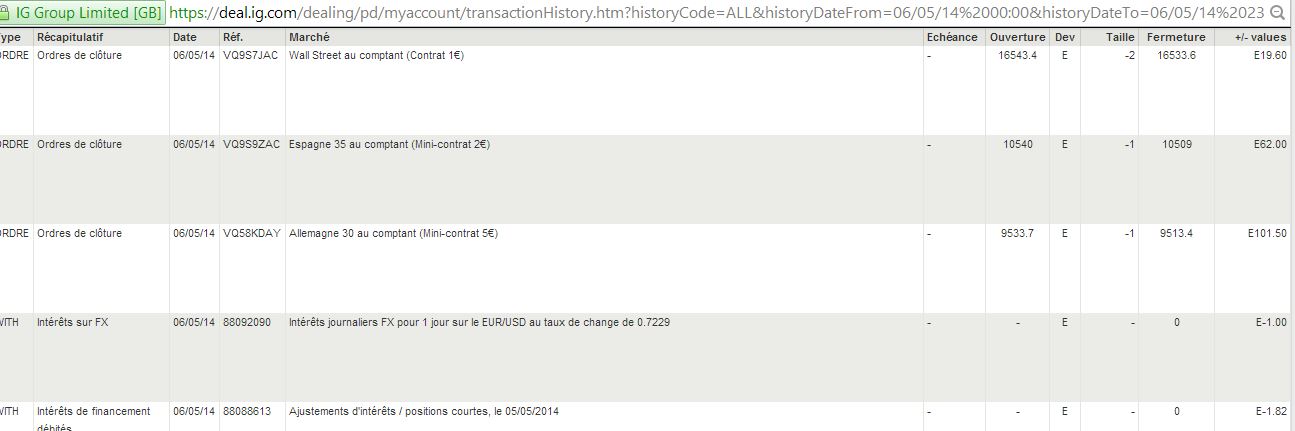Click the green security lock icon
This screenshot has height=431, width=1295.
point(8,13)
